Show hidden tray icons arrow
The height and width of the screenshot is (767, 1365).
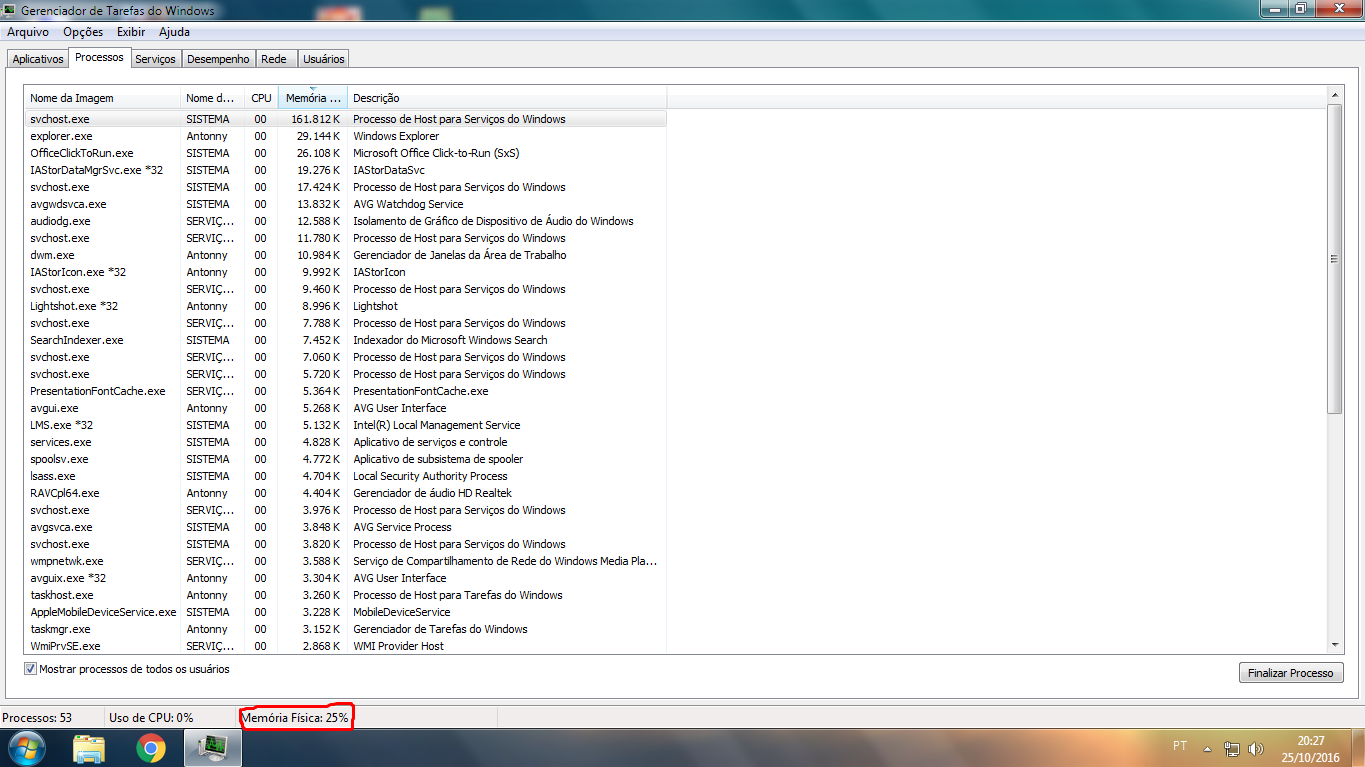1207,748
